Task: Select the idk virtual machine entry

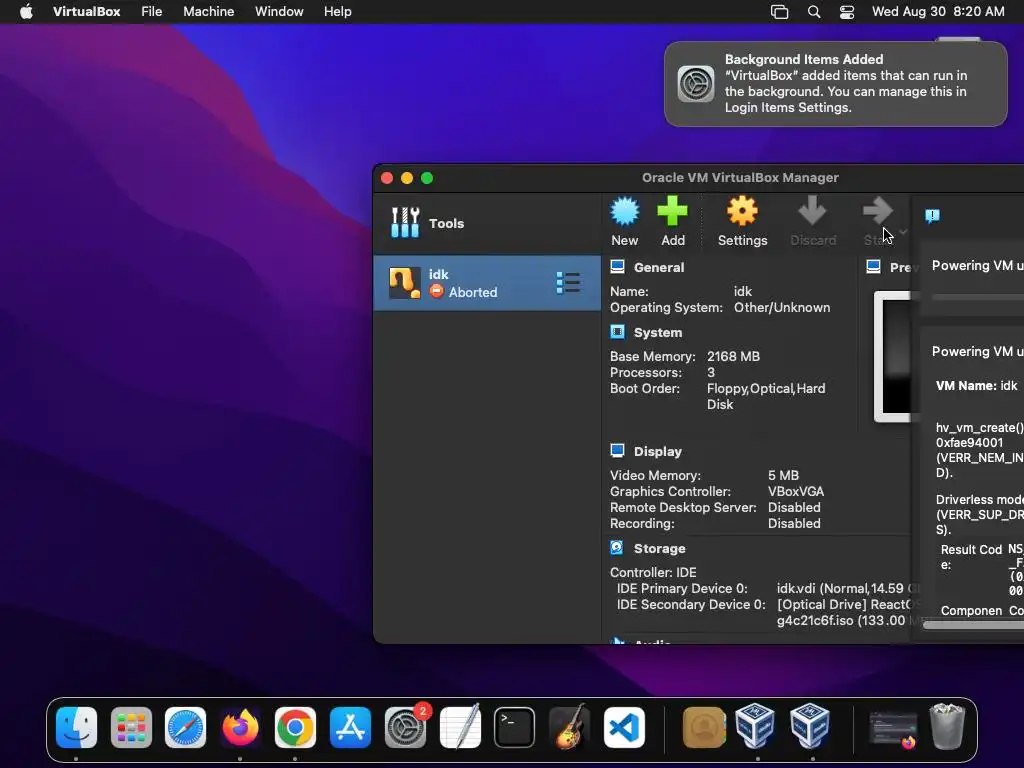Action: 487,283
